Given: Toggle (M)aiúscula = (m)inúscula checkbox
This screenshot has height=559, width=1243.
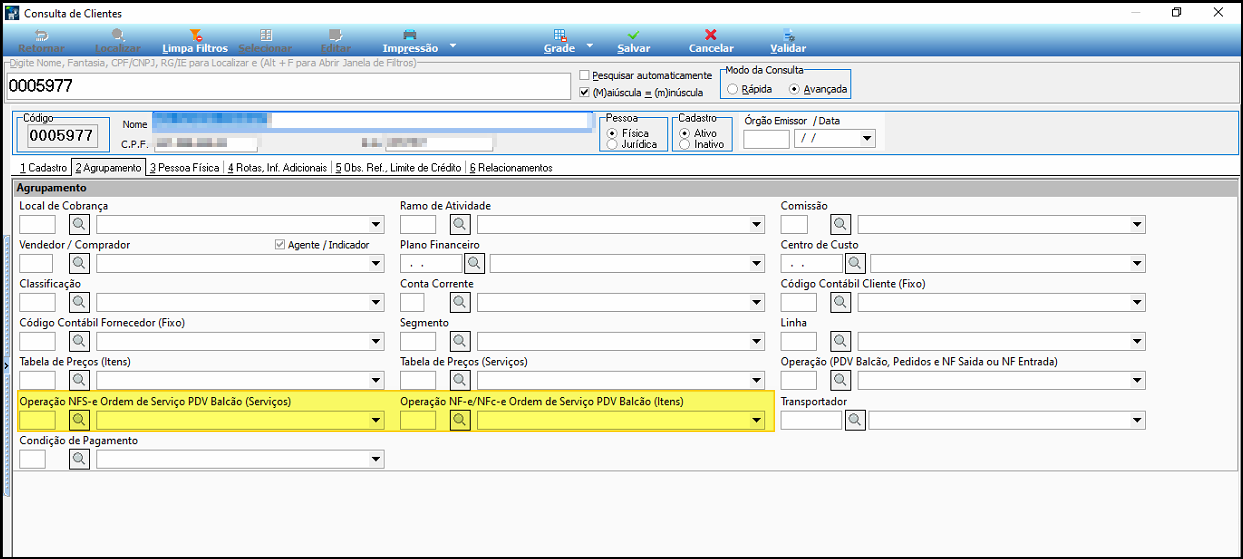Looking at the screenshot, I should click(586, 92).
